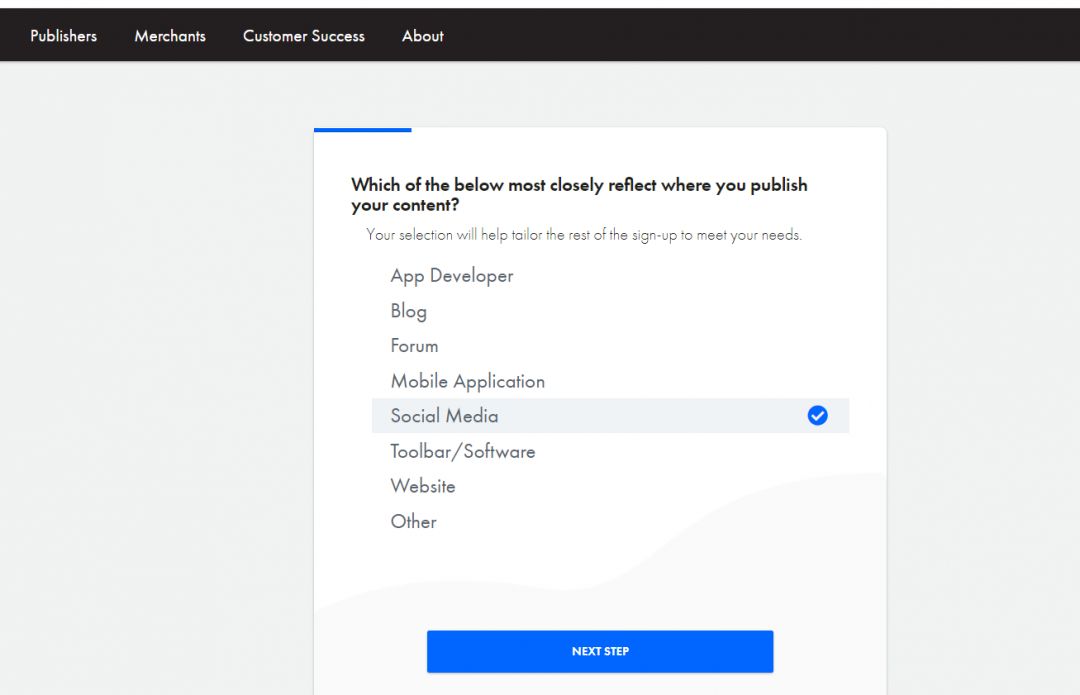
Task: Select Website as the content type
Action: (423, 486)
